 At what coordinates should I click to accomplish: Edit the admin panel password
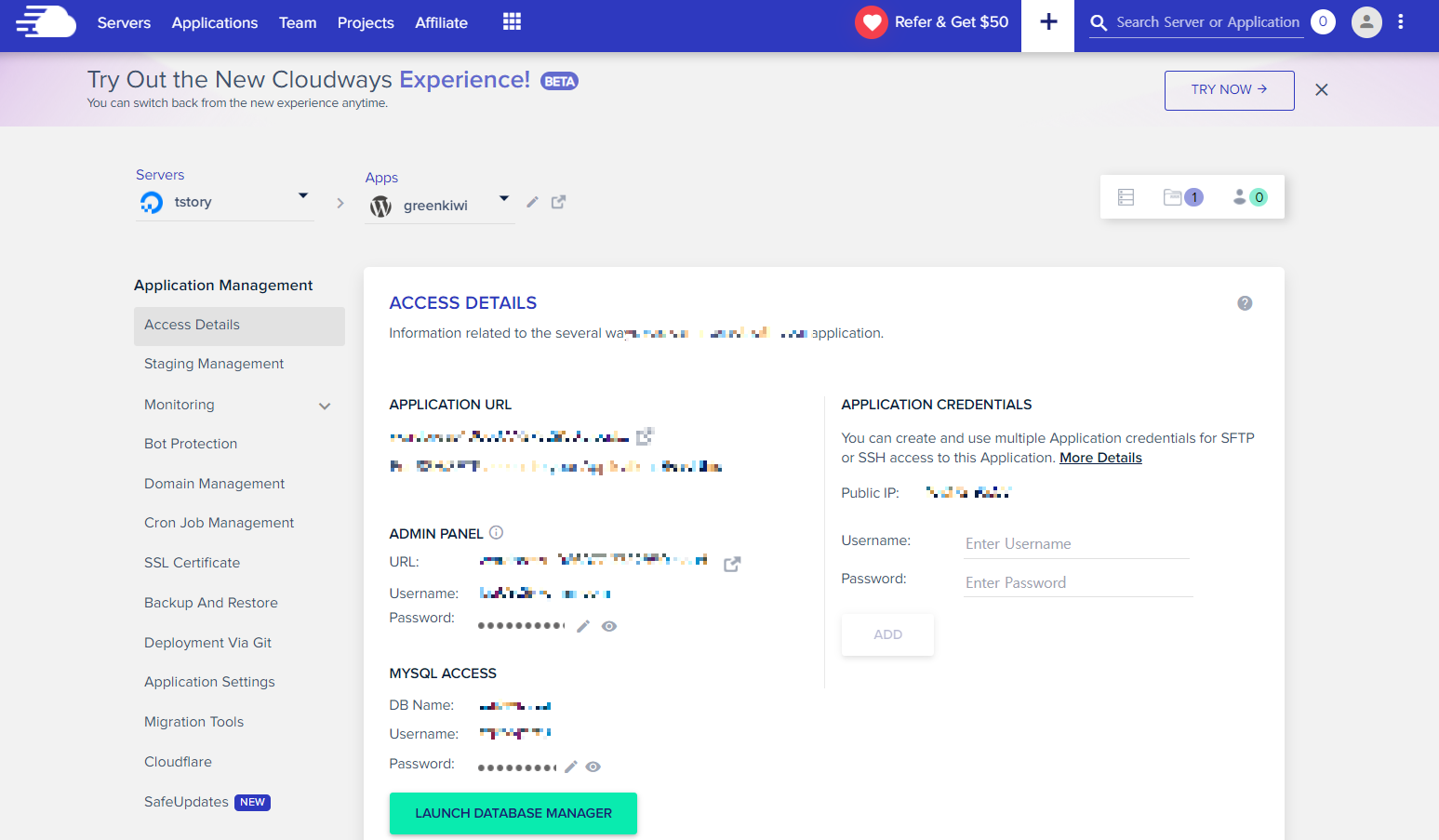click(583, 626)
